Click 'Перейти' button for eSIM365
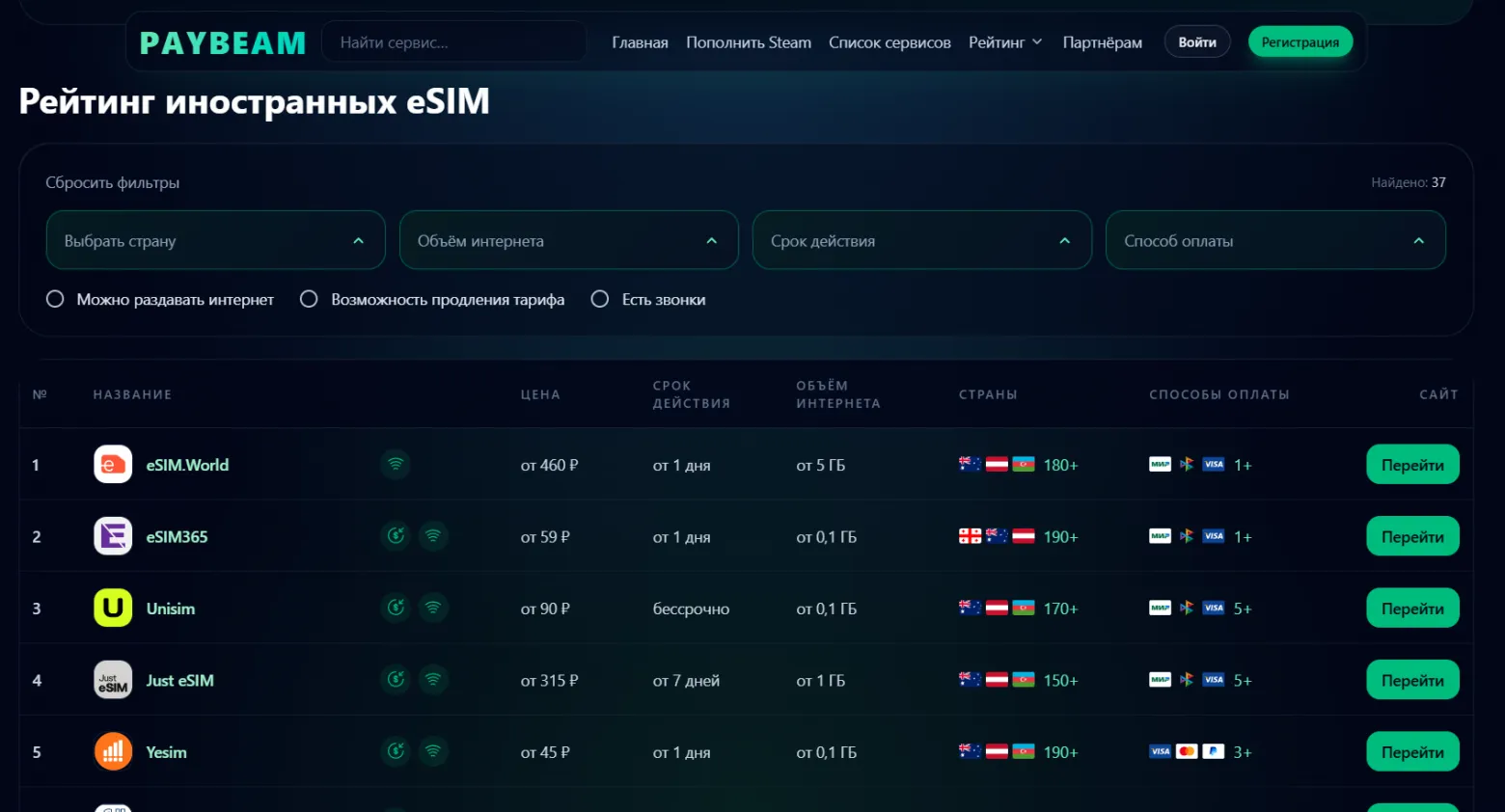The image size is (1505, 812). pos(1412,536)
